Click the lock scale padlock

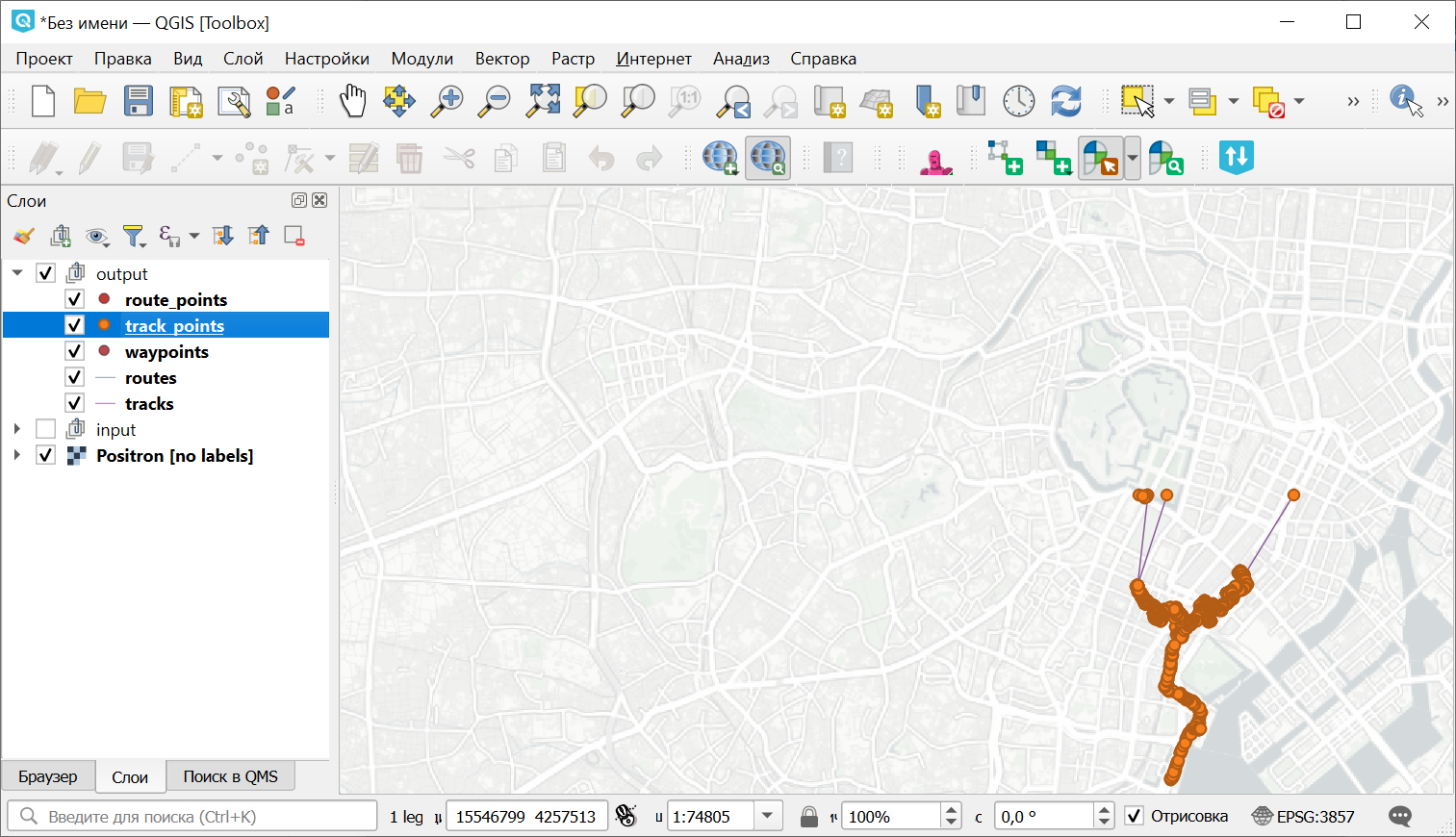point(809,817)
